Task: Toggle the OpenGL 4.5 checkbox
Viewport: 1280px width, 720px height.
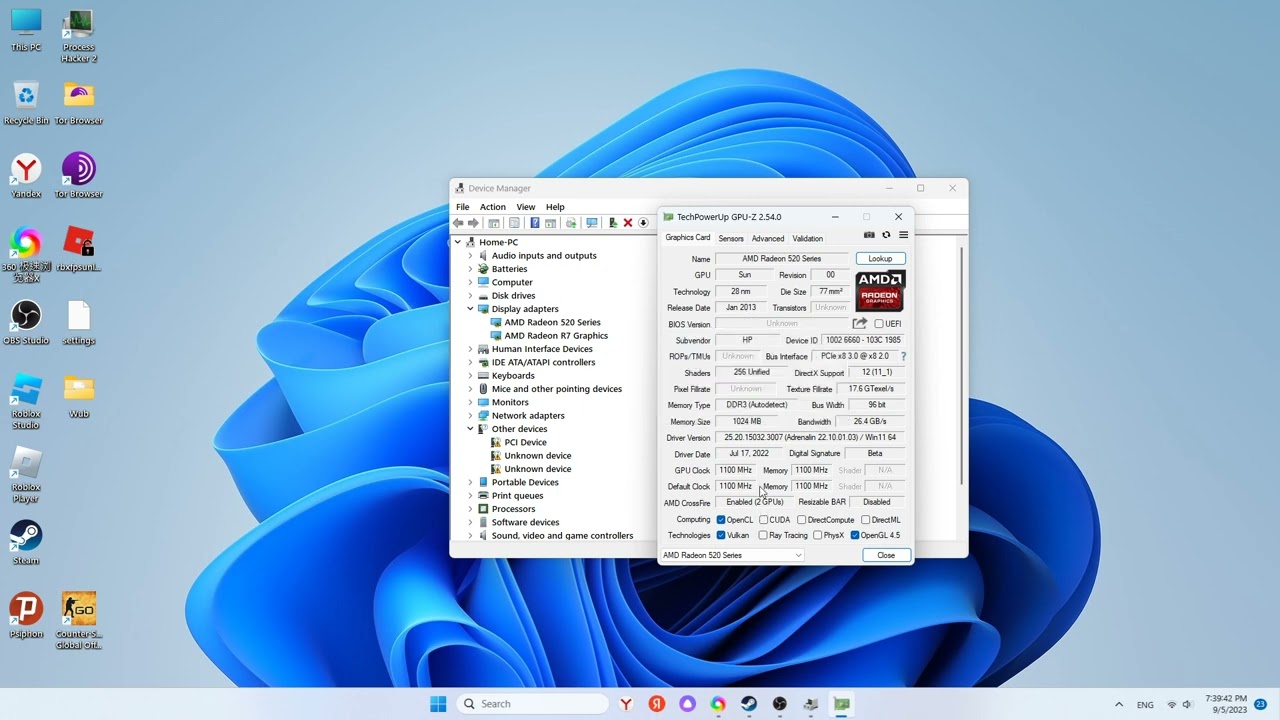Action: [x=855, y=535]
